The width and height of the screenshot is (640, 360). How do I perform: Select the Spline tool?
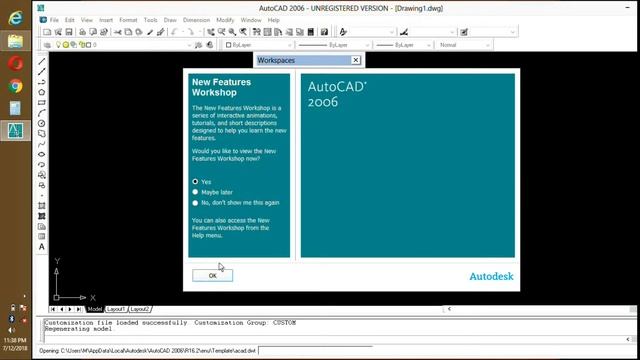42,144
